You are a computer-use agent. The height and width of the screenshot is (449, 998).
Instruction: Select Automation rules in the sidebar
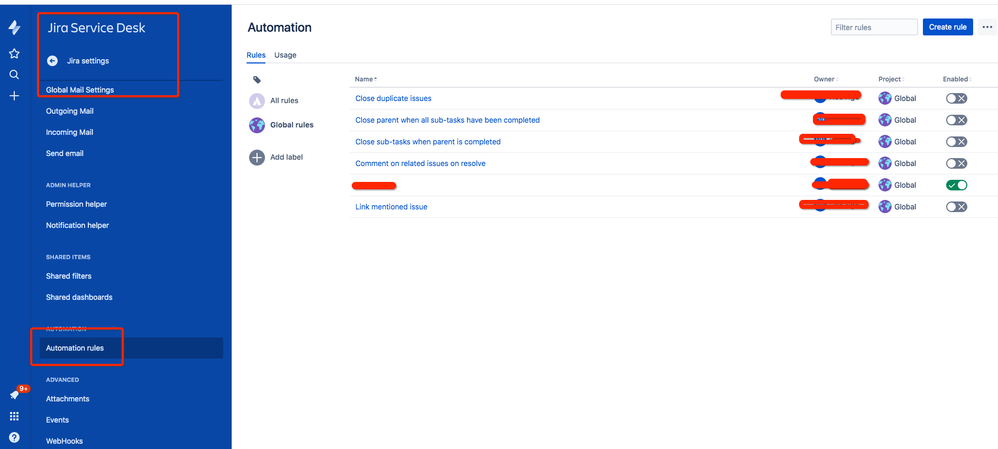coord(131,348)
